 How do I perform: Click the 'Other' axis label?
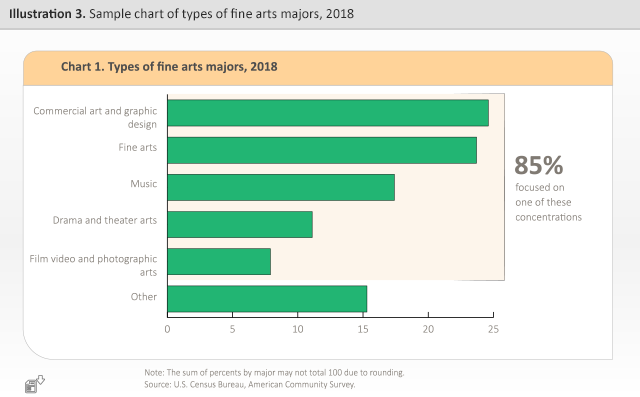pos(144,297)
